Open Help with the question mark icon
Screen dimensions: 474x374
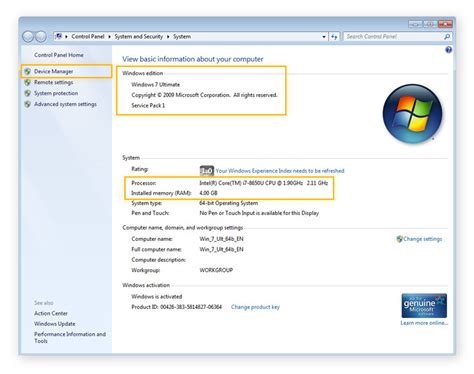[449, 50]
